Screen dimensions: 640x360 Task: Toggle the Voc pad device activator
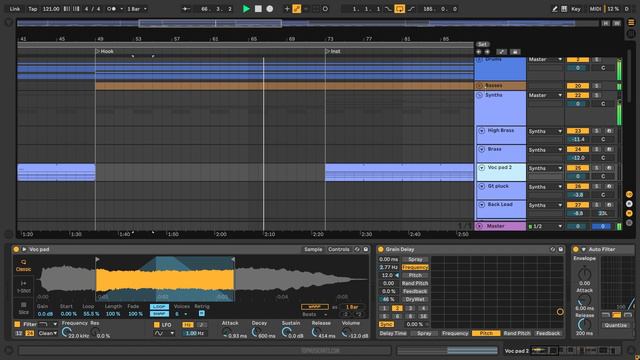(16, 249)
